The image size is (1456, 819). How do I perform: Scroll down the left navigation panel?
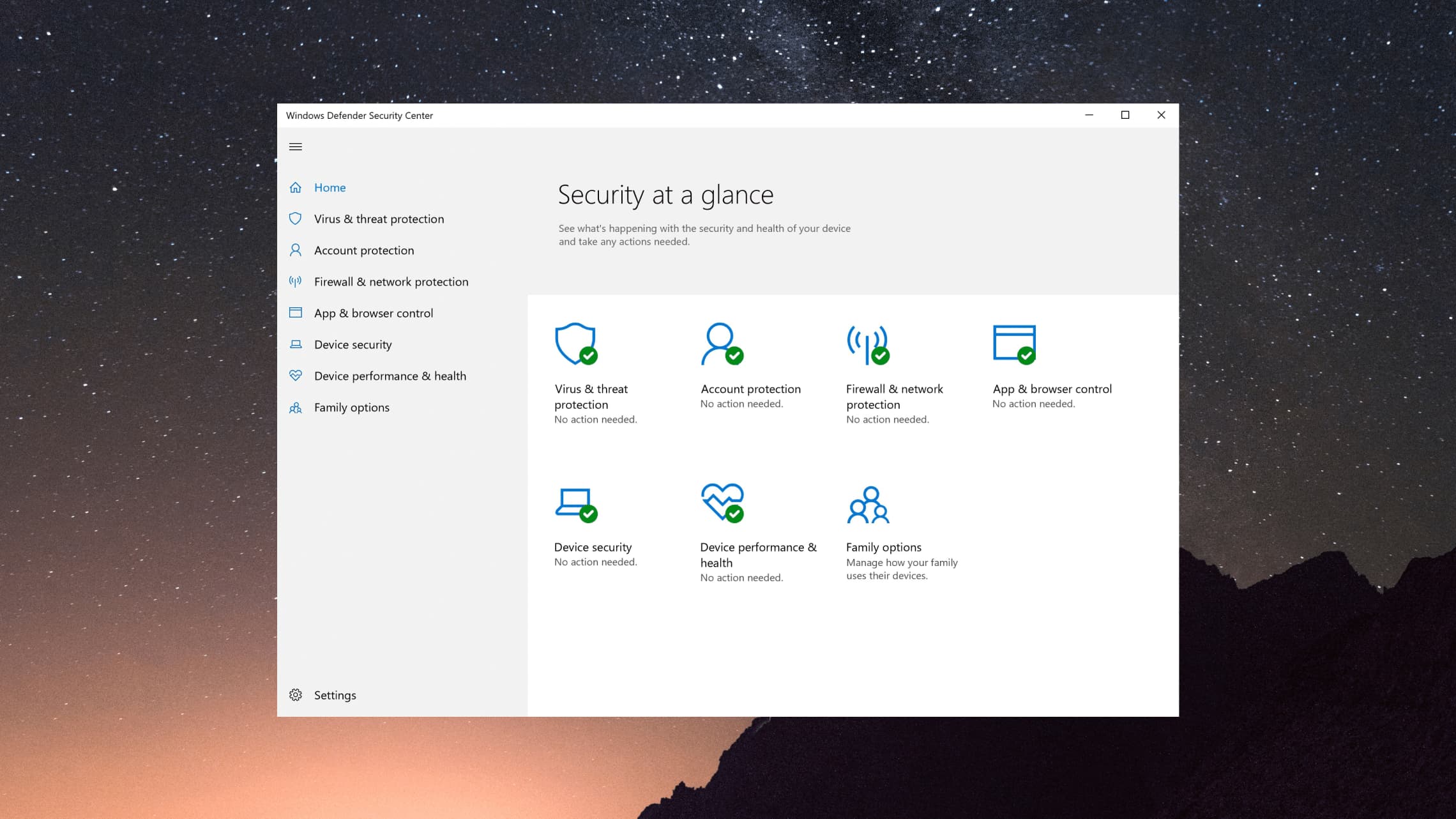click(295, 146)
